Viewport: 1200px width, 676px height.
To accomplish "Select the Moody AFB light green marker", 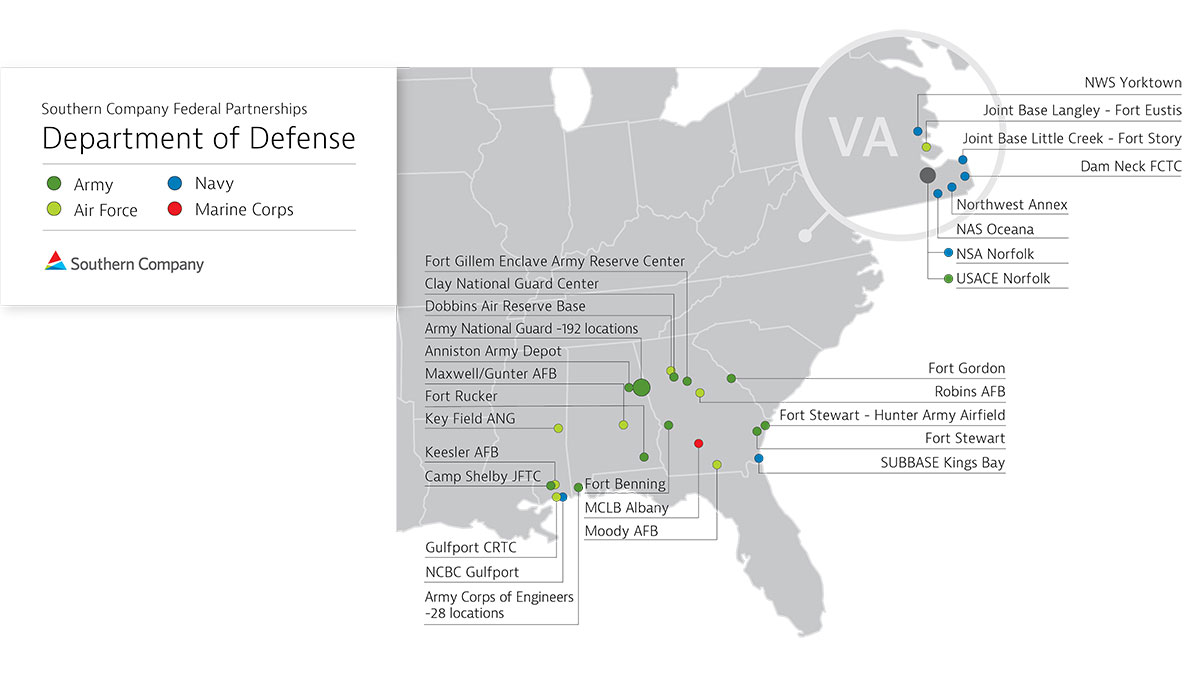I will (x=717, y=465).
